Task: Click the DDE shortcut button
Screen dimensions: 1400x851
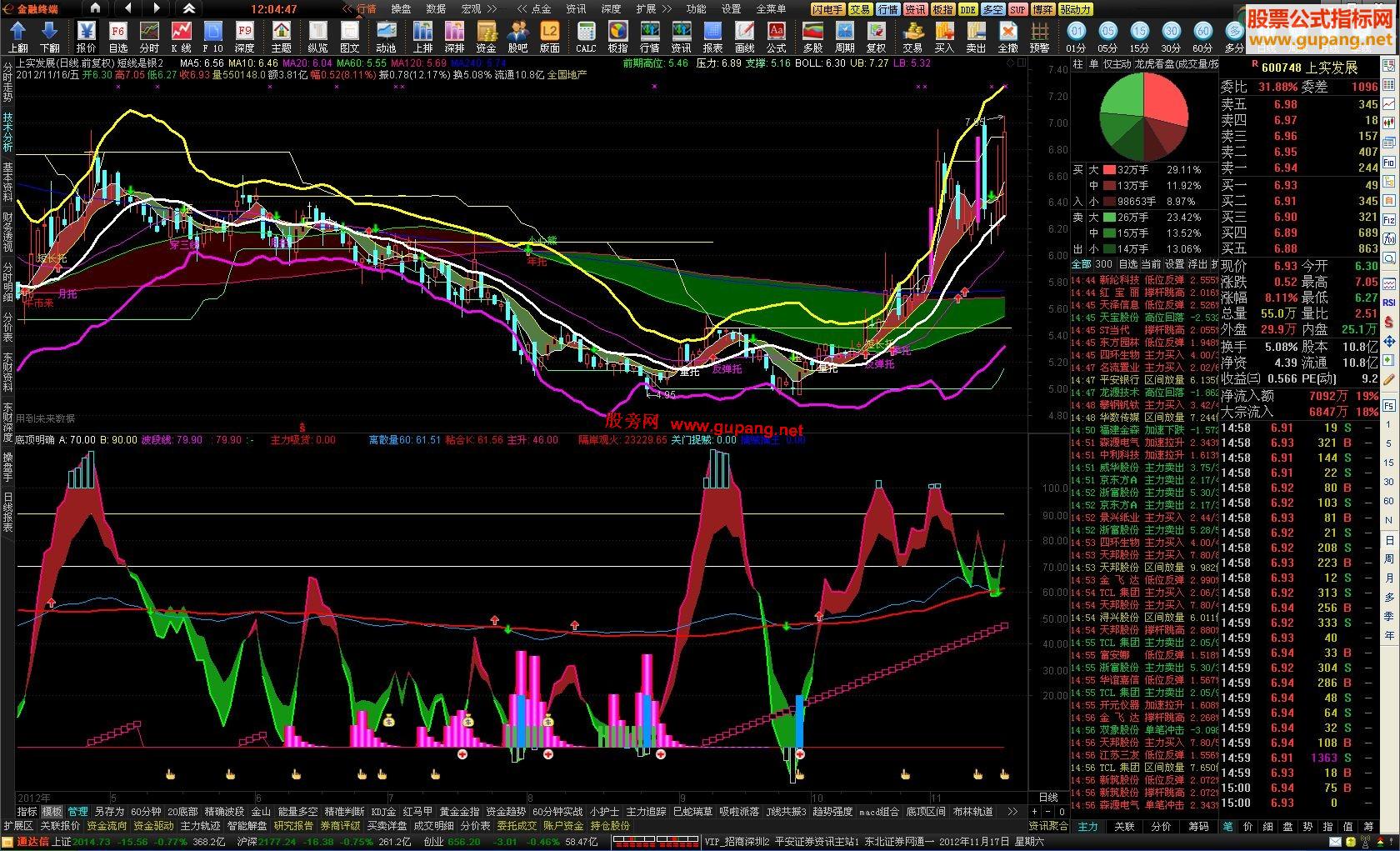Action: coord(967,9)
